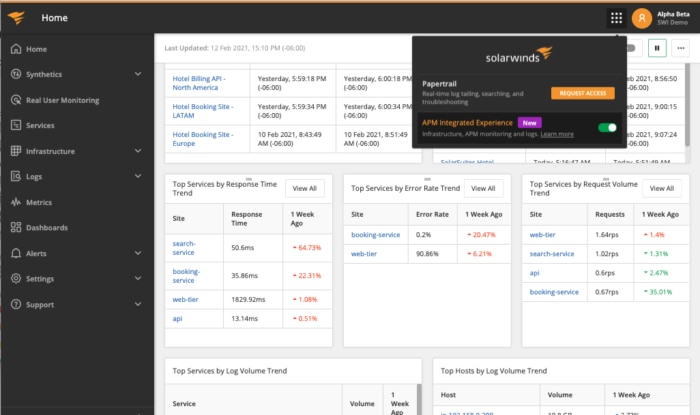Open the app switcher grid icon

click(616, 18)
